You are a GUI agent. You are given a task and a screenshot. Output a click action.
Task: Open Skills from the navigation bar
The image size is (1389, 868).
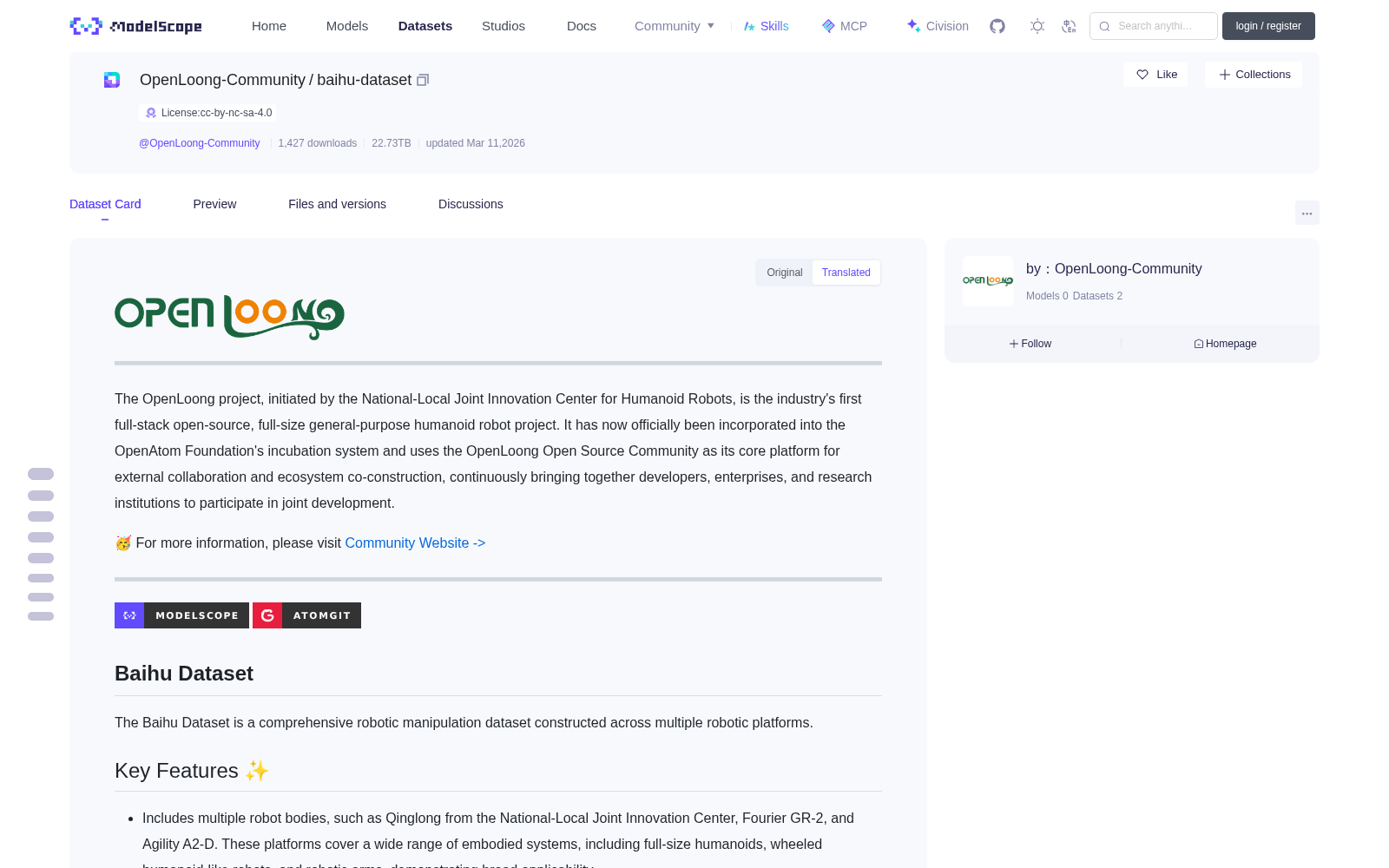(x=766, y=26)
